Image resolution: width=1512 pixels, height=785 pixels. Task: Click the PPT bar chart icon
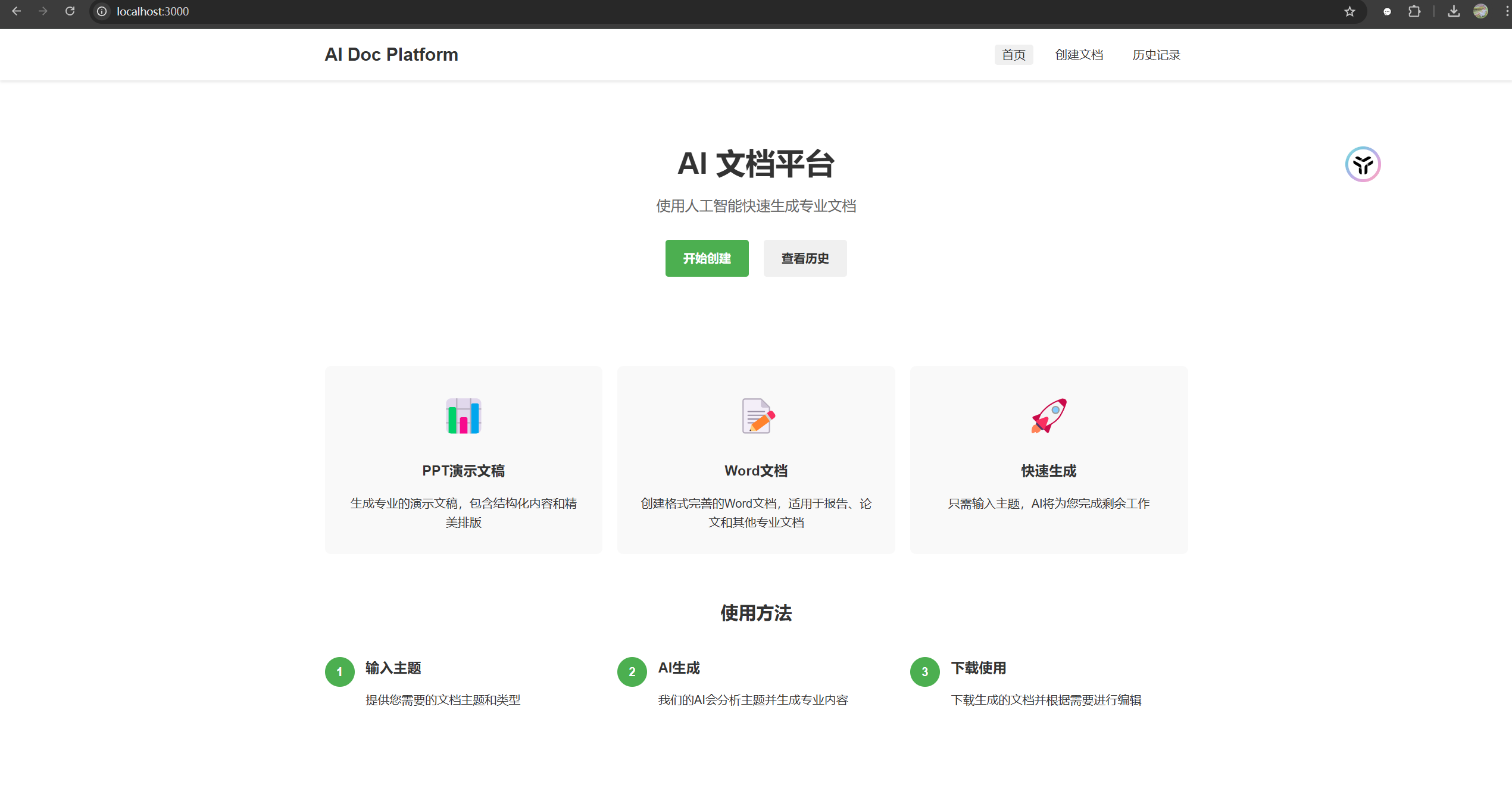(x=463, y=416)
